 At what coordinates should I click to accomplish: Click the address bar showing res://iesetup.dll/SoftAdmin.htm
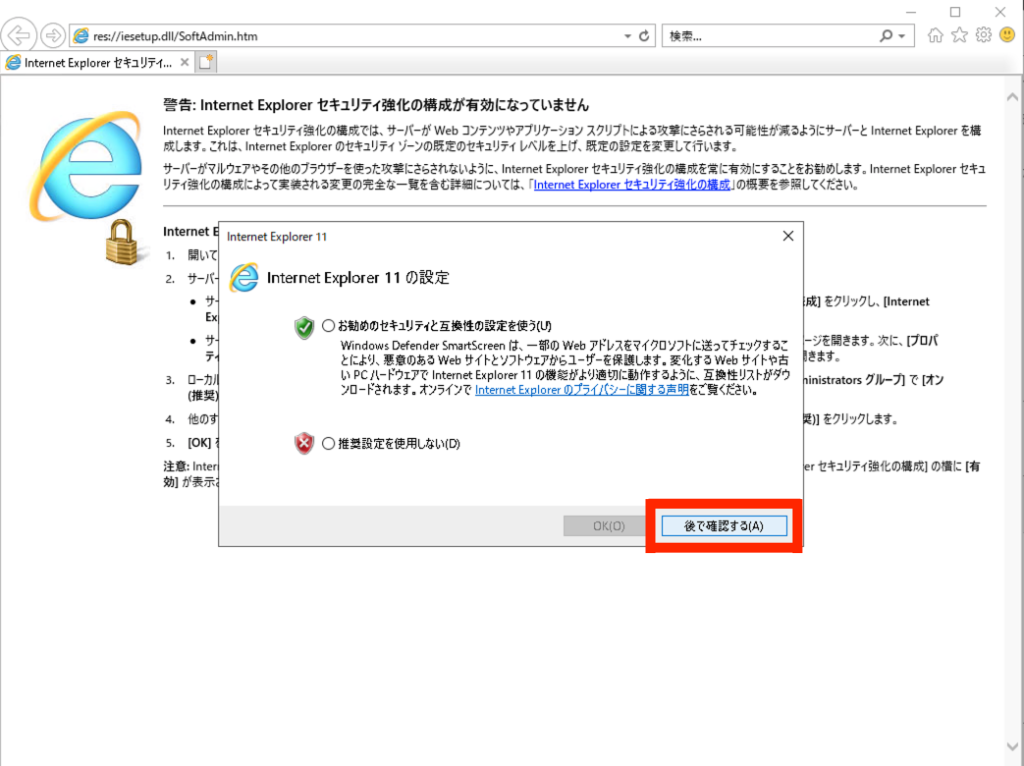350,36
